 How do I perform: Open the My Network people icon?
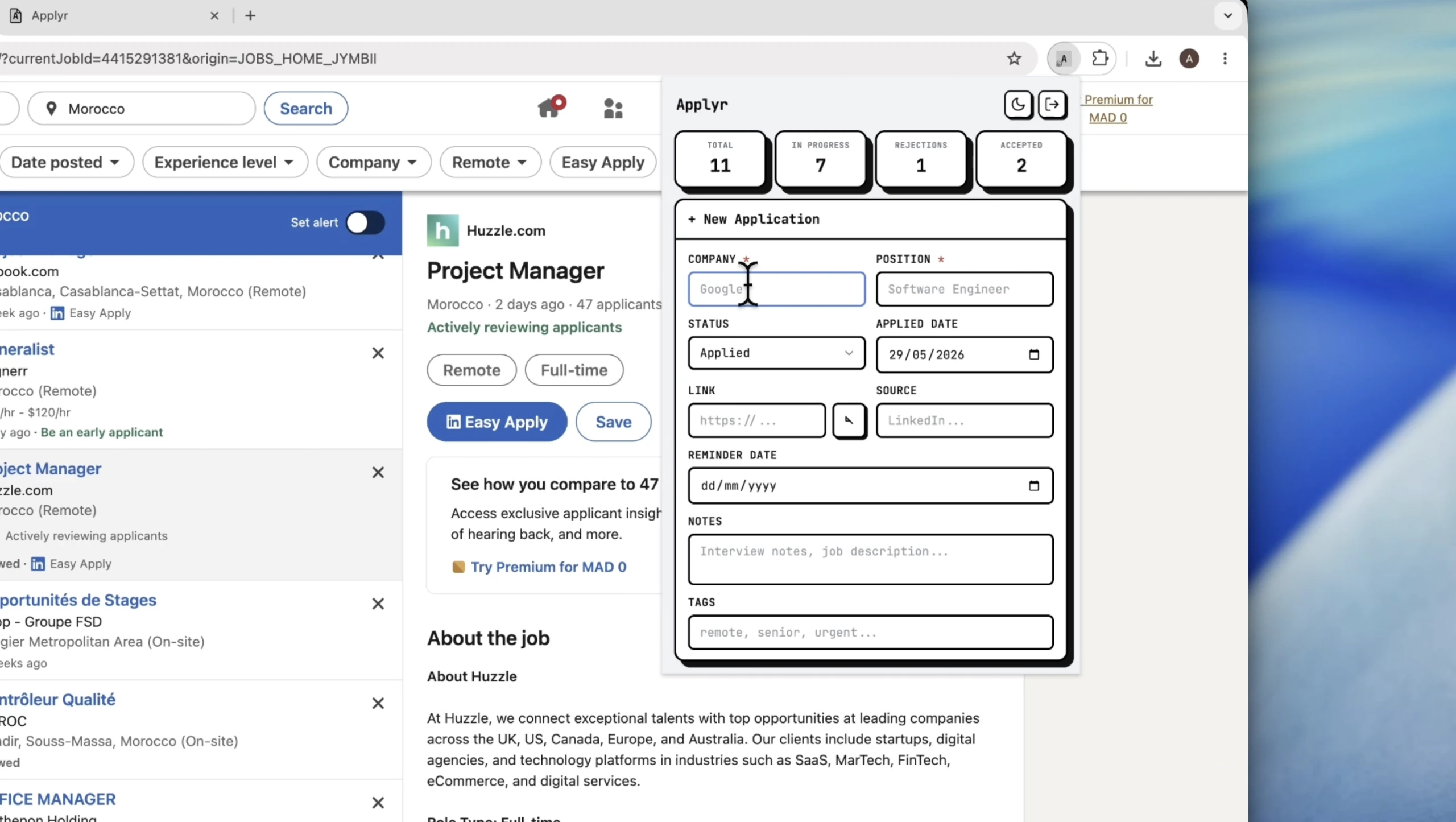coord(613,108)
